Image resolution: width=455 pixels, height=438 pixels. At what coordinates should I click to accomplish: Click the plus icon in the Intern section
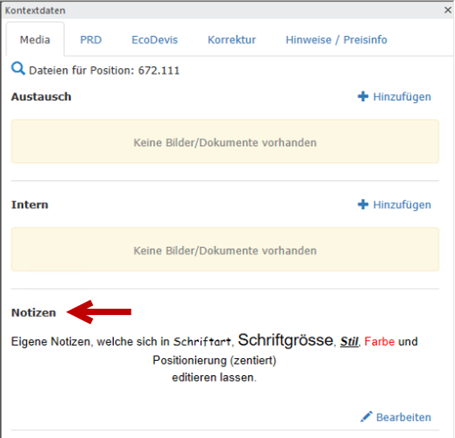363,204
